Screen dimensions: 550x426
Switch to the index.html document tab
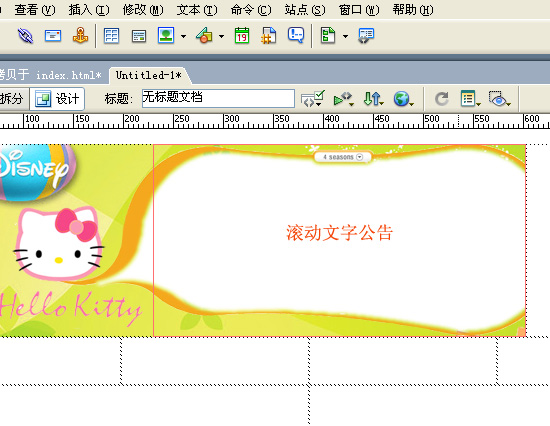pos(53,75)
